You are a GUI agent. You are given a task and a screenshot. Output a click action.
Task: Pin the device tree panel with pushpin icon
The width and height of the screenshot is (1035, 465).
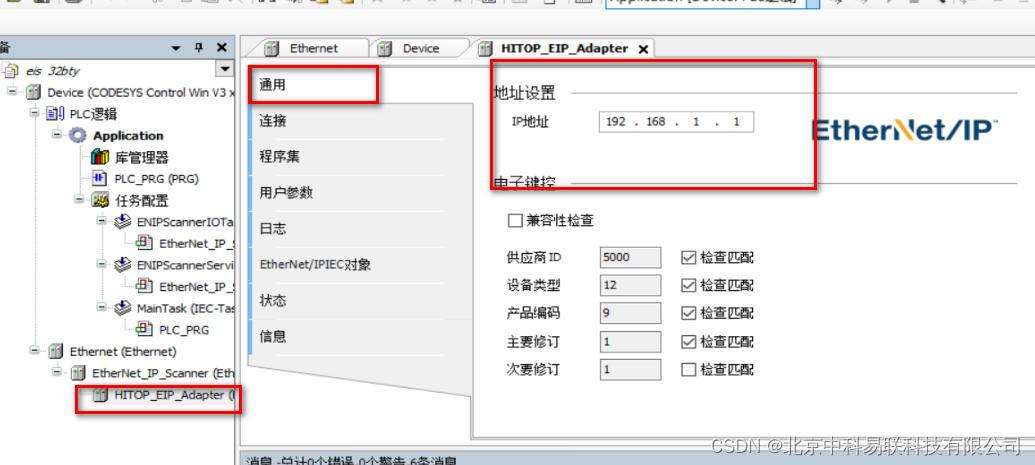pos(199,48)
